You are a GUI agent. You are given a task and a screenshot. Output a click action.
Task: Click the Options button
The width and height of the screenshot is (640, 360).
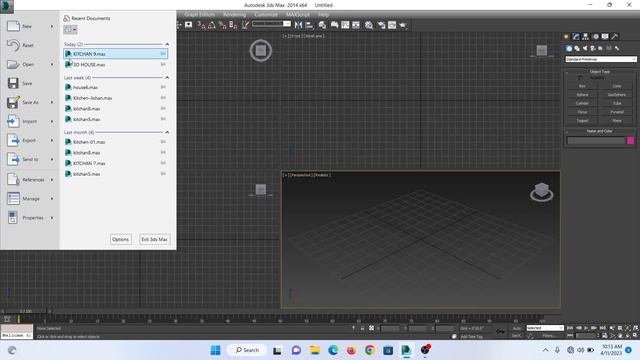point(120,239)
